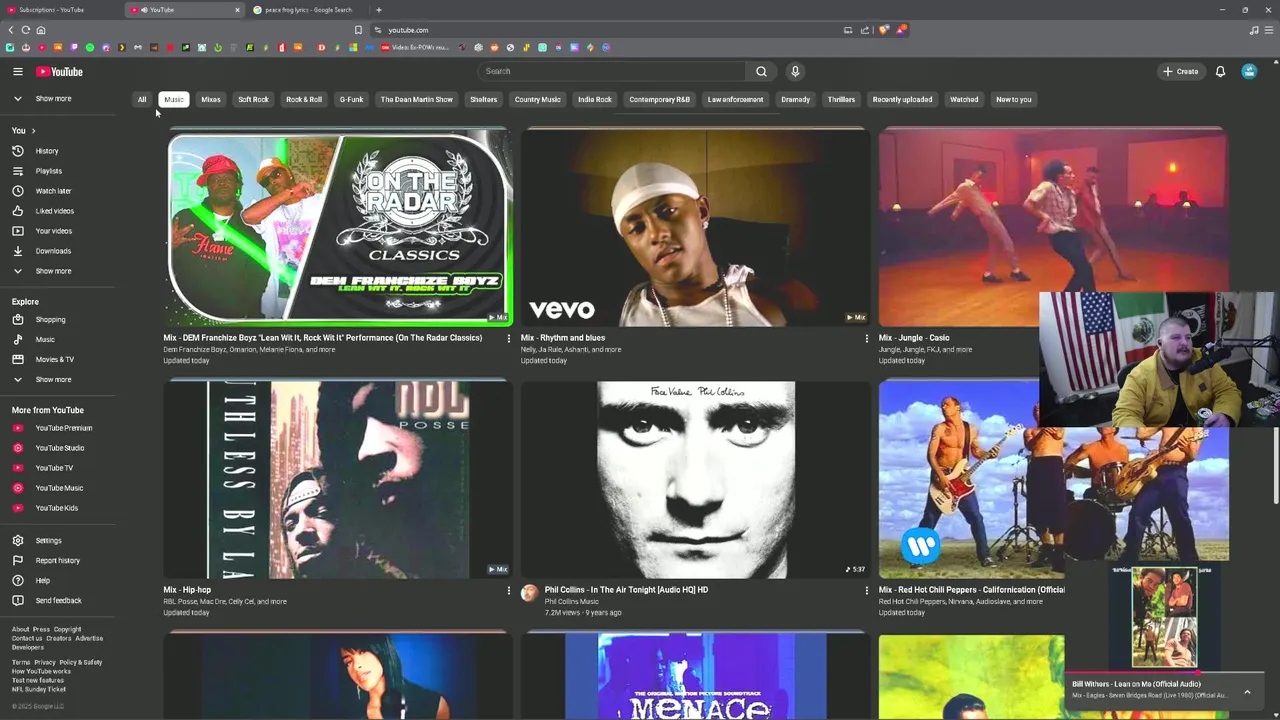
Task: Expand Show more at top of sidebar
Action: click(x=53, y=99)
